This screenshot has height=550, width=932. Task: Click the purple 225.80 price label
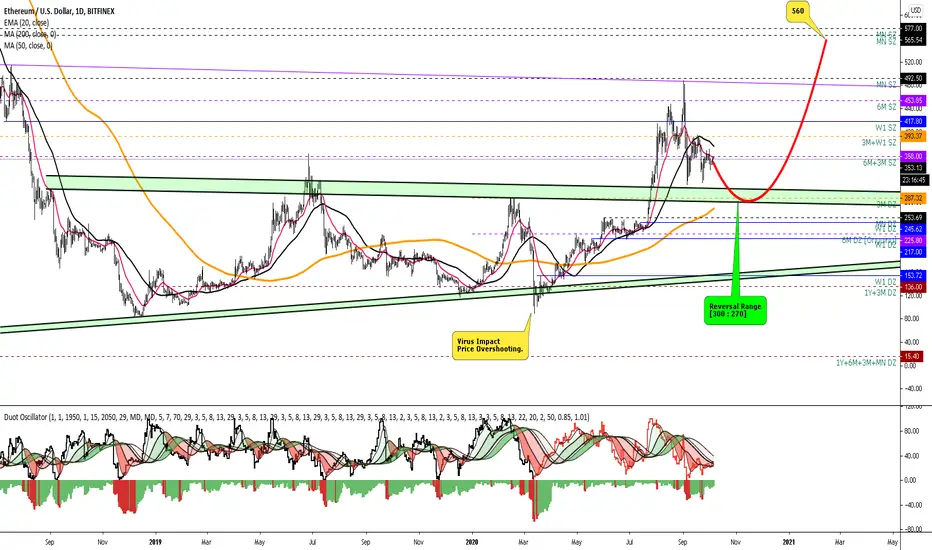click(x=912, y=240)
